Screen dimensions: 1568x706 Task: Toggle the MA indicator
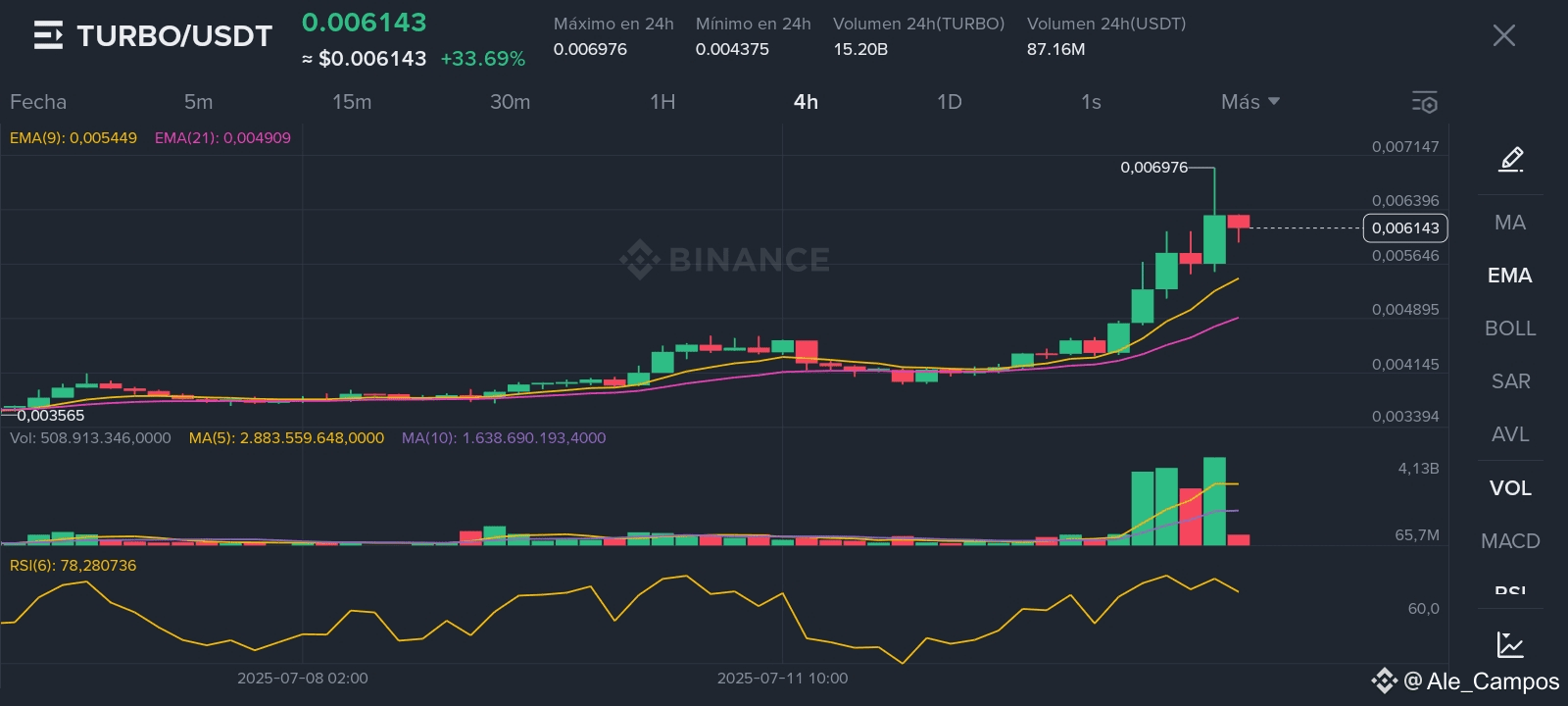(x=1510, y=223)
